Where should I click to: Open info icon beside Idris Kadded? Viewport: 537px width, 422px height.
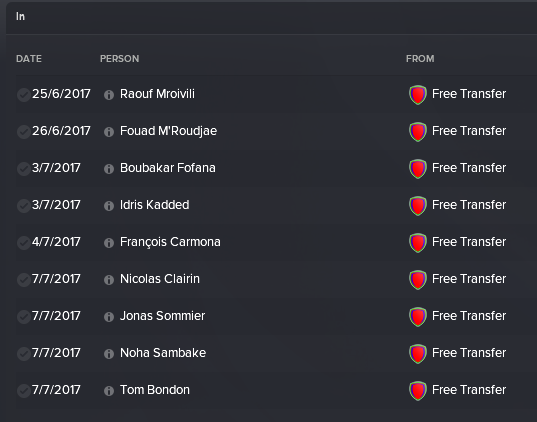coord(109,206)
